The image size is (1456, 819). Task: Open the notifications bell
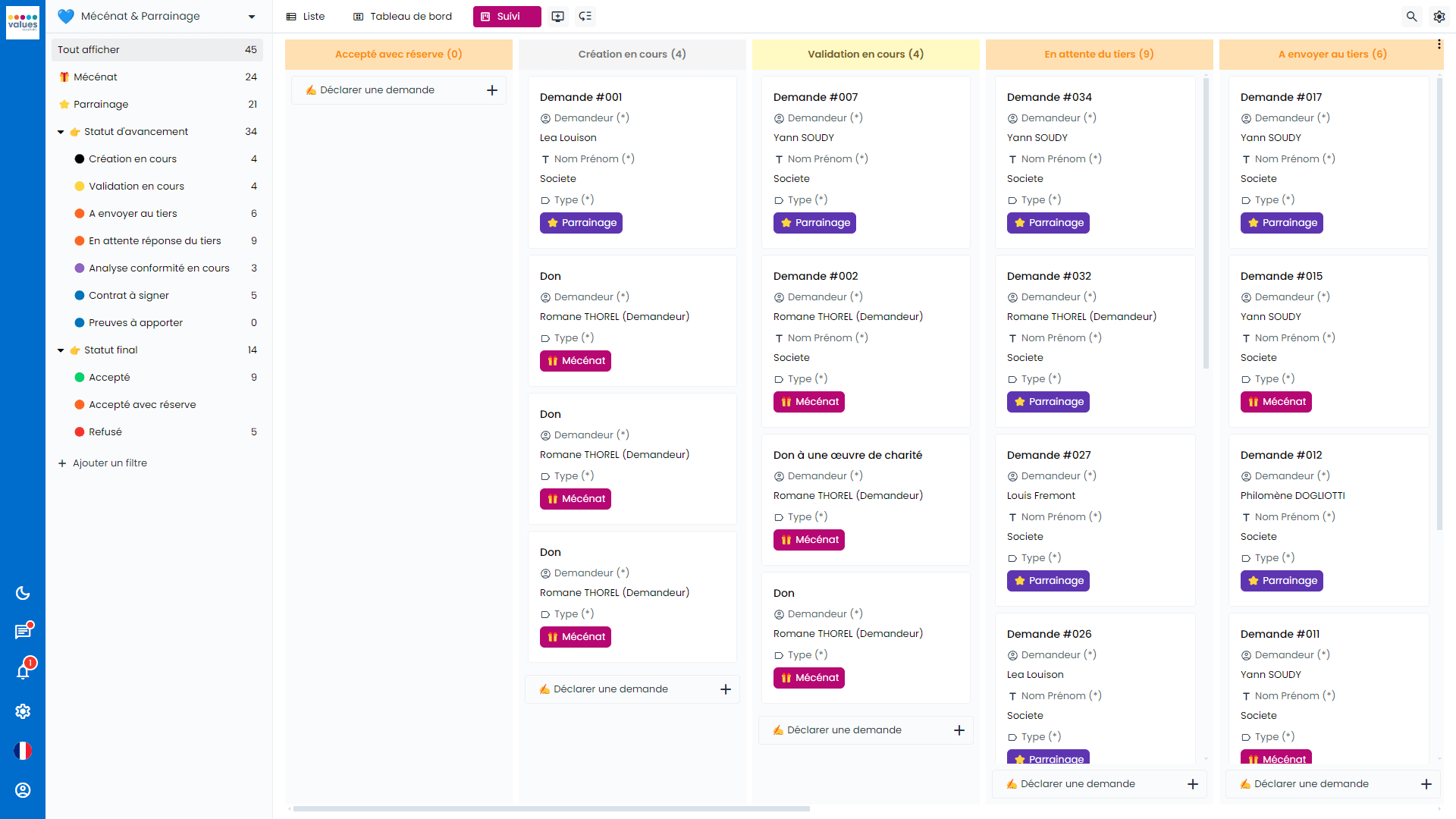click(x=23, y=670)
